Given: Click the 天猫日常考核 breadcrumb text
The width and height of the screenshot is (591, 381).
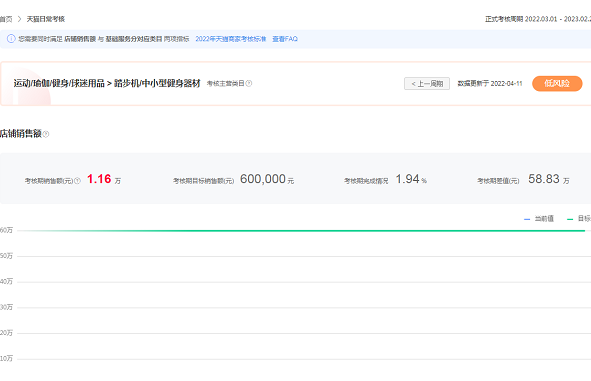Looking at the screenshot, I should 46,19.
